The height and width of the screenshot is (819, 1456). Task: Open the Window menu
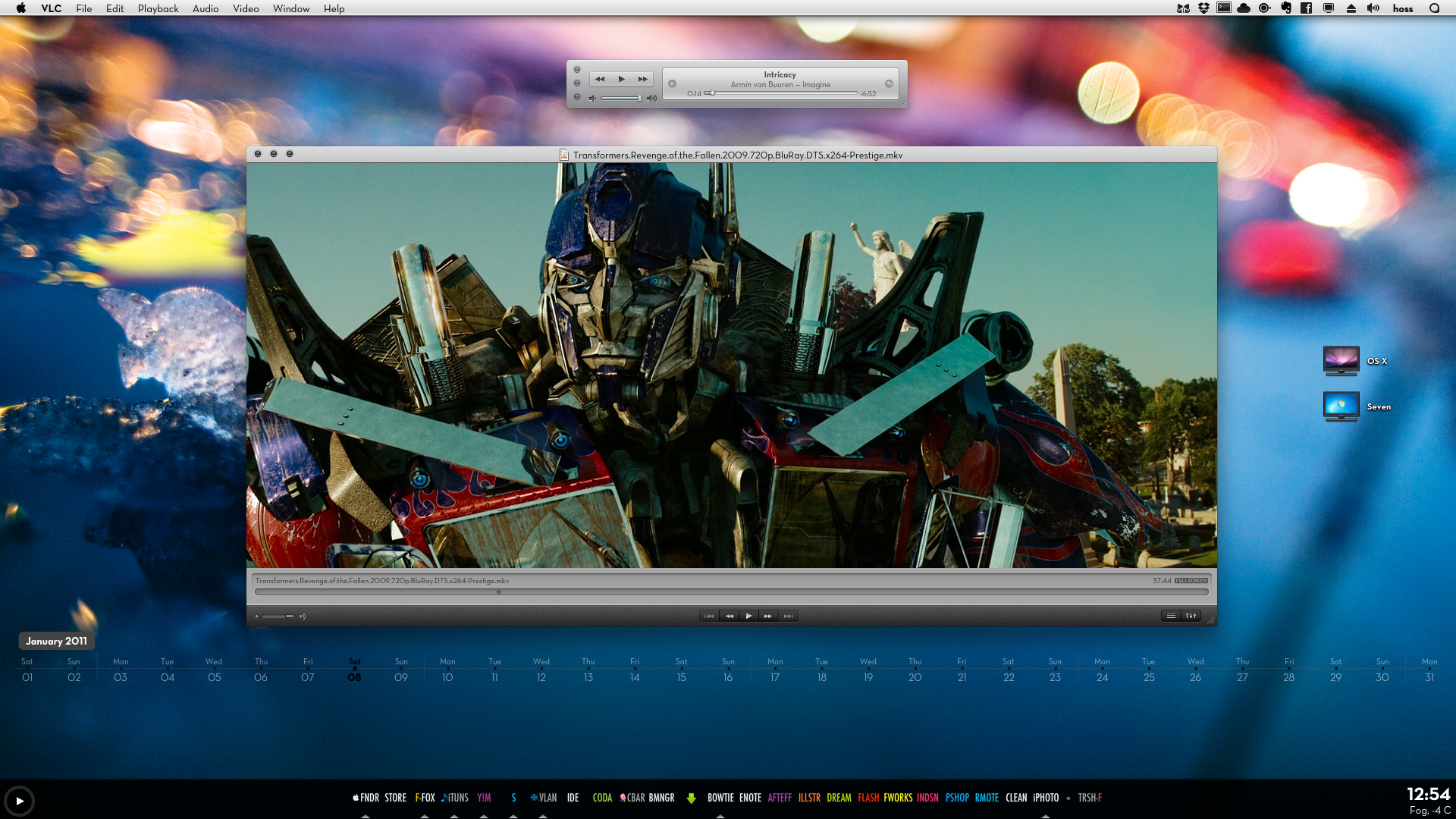point(291,8)
